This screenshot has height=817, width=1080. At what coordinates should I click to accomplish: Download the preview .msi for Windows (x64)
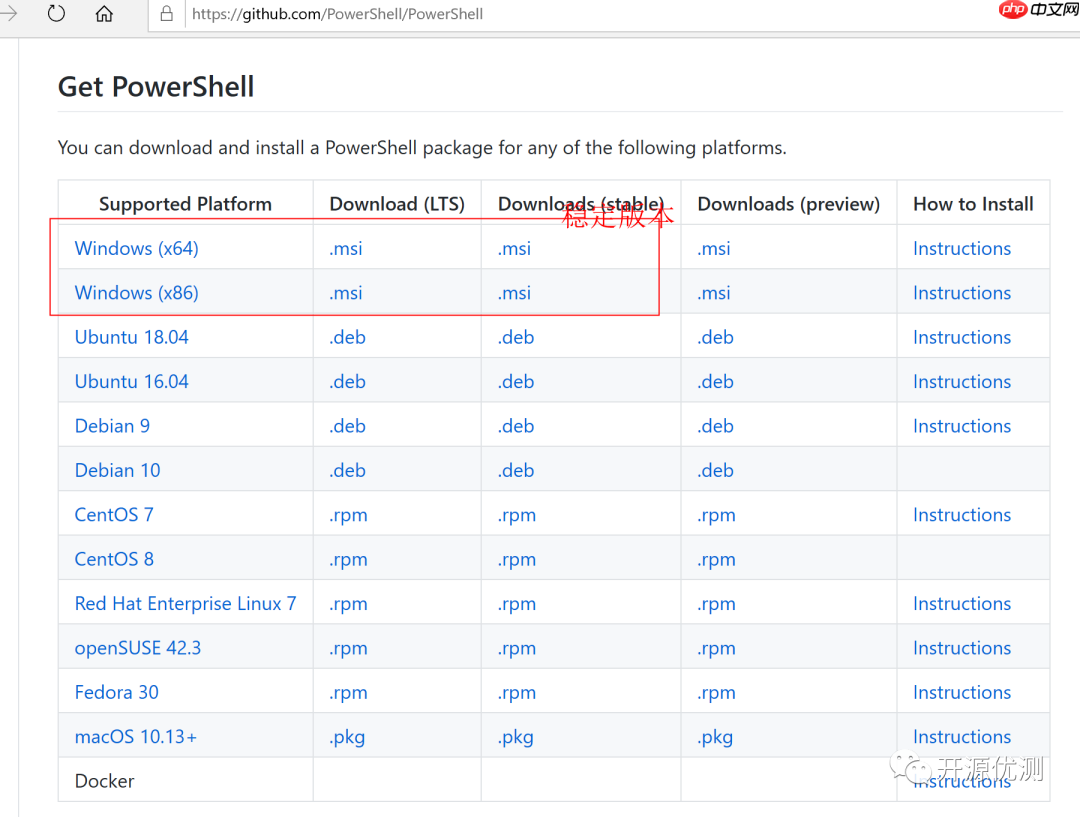coord(713,248)
